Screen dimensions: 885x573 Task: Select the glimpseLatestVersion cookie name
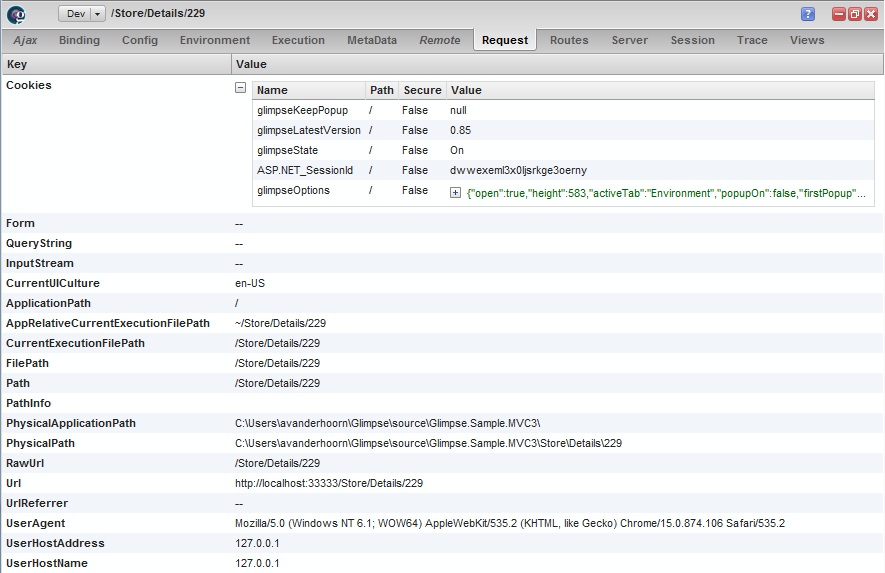[309, 130]
